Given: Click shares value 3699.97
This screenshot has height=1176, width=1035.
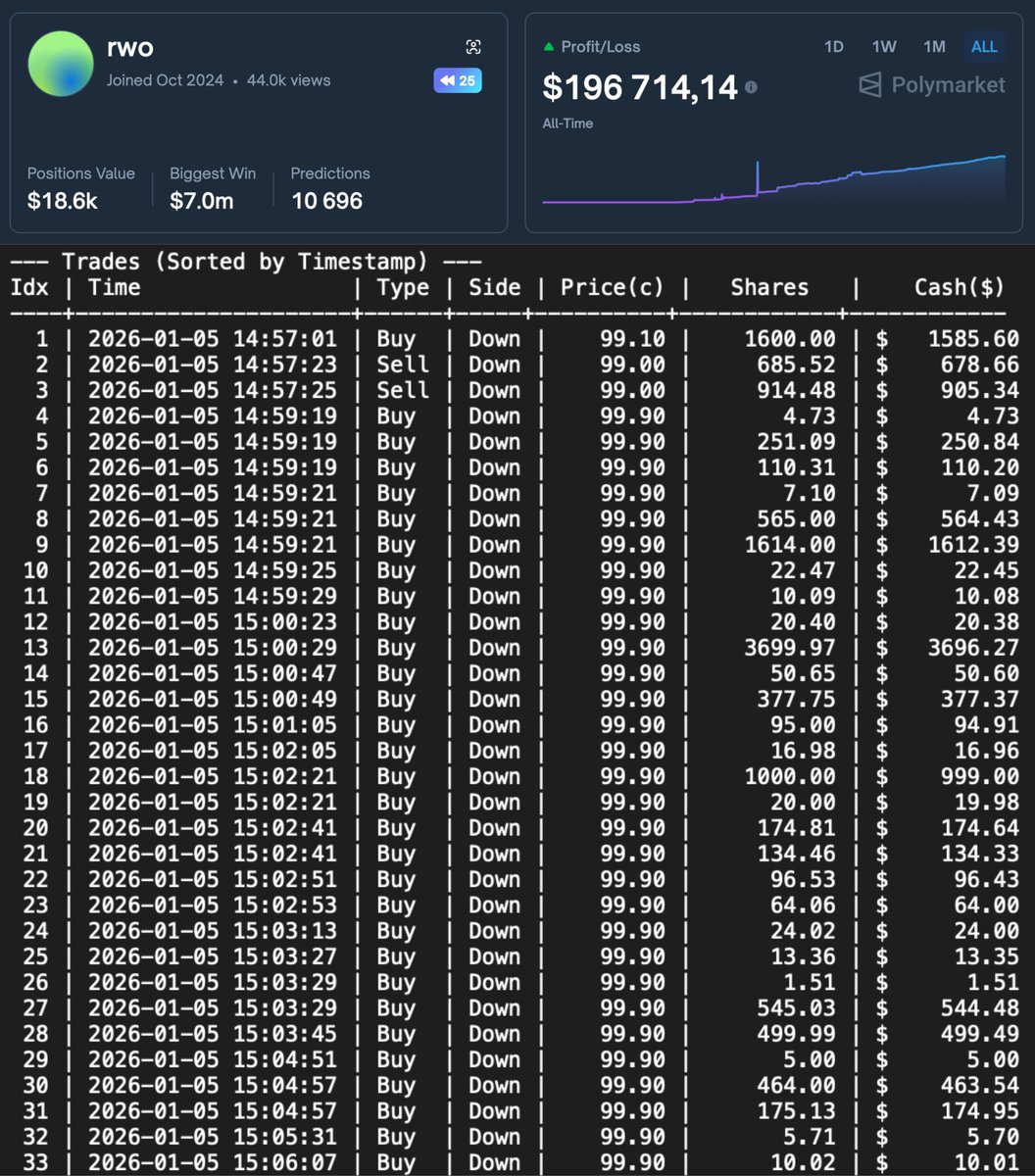Looking at the screenshot, I should click(x=790, y=648).
